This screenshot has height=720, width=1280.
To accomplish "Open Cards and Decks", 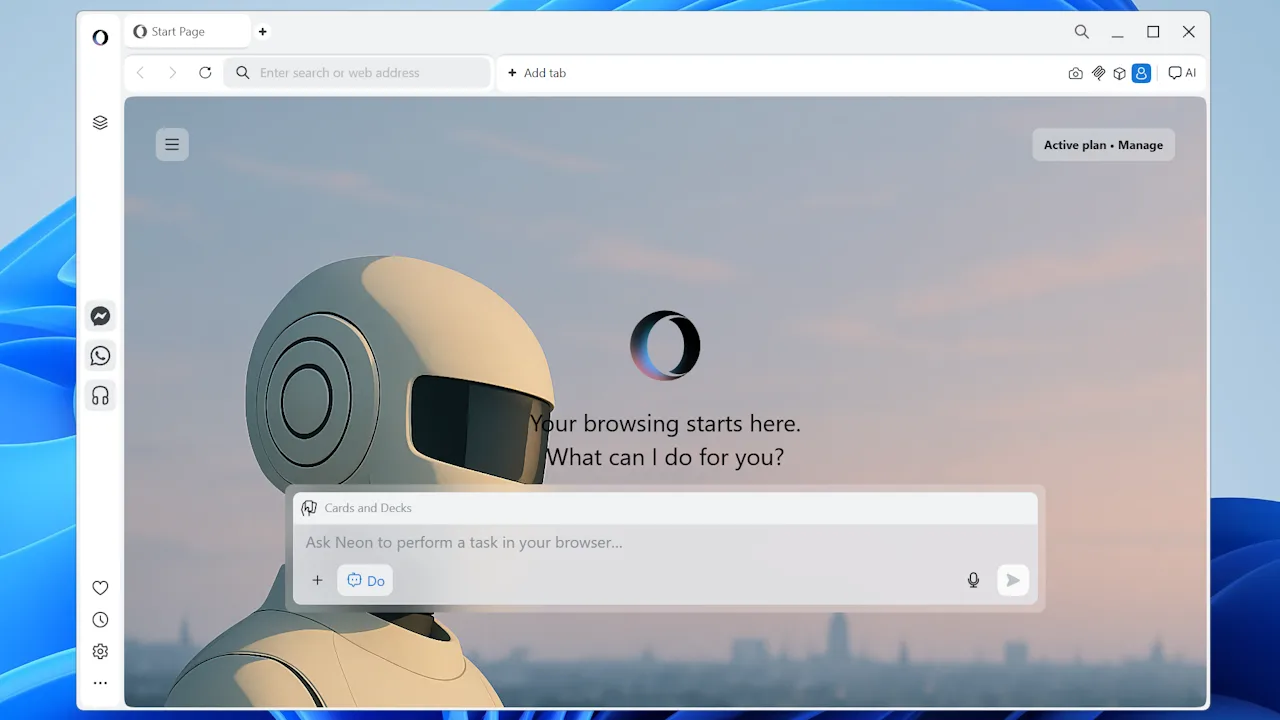I will (357, 508).
